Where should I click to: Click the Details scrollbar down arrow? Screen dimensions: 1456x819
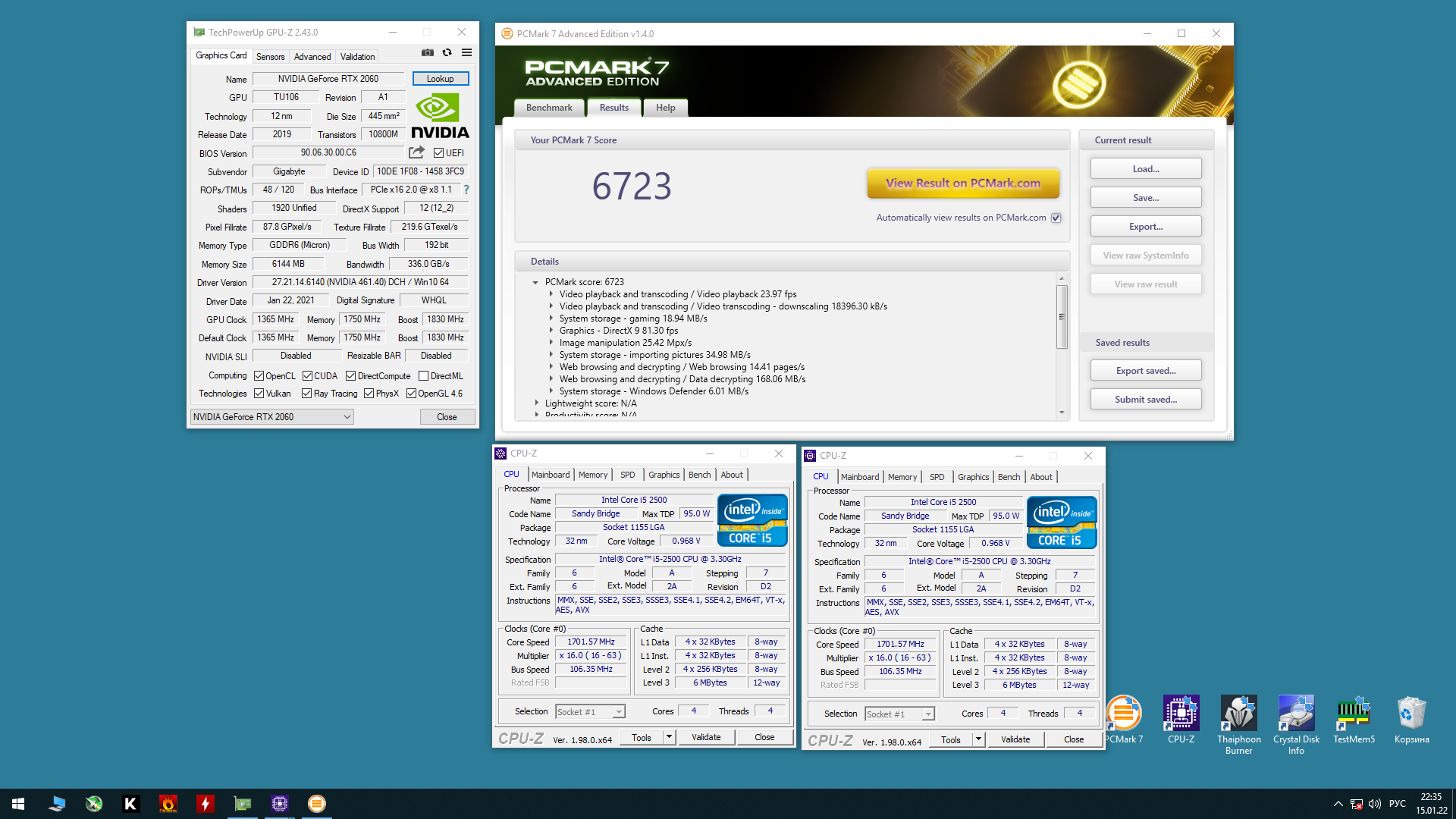click(x=1062, y=413)
